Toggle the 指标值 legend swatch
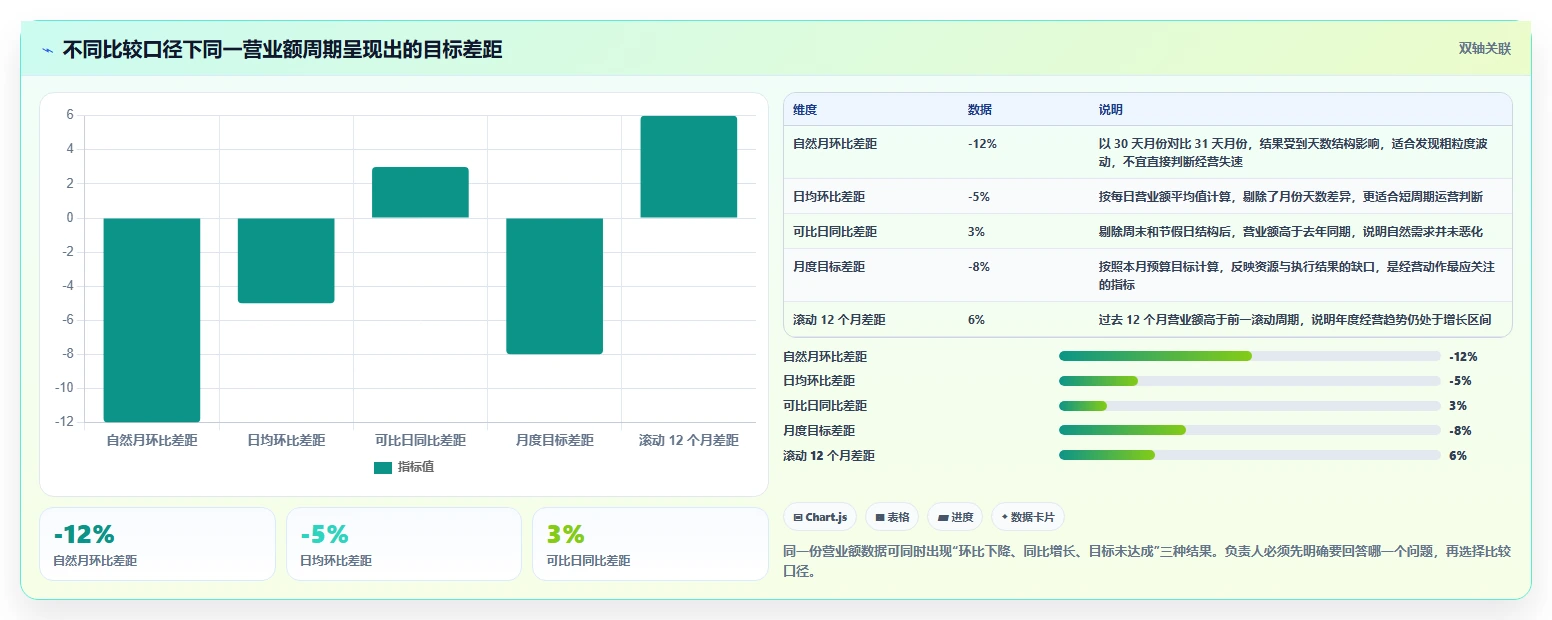This screenshot has width=1552, height=620. click(383, 467)
